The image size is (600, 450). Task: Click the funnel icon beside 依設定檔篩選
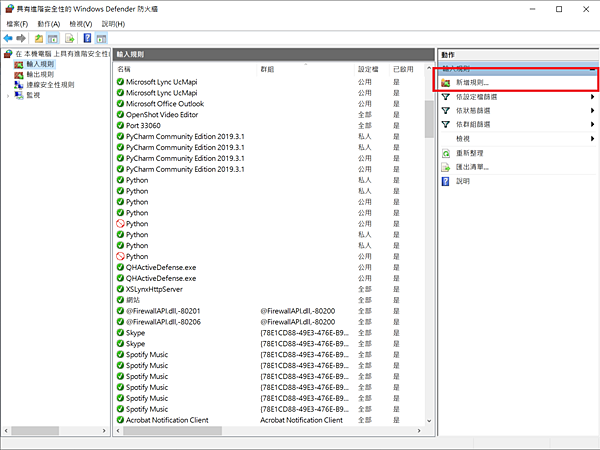click(x=445, y=97)
